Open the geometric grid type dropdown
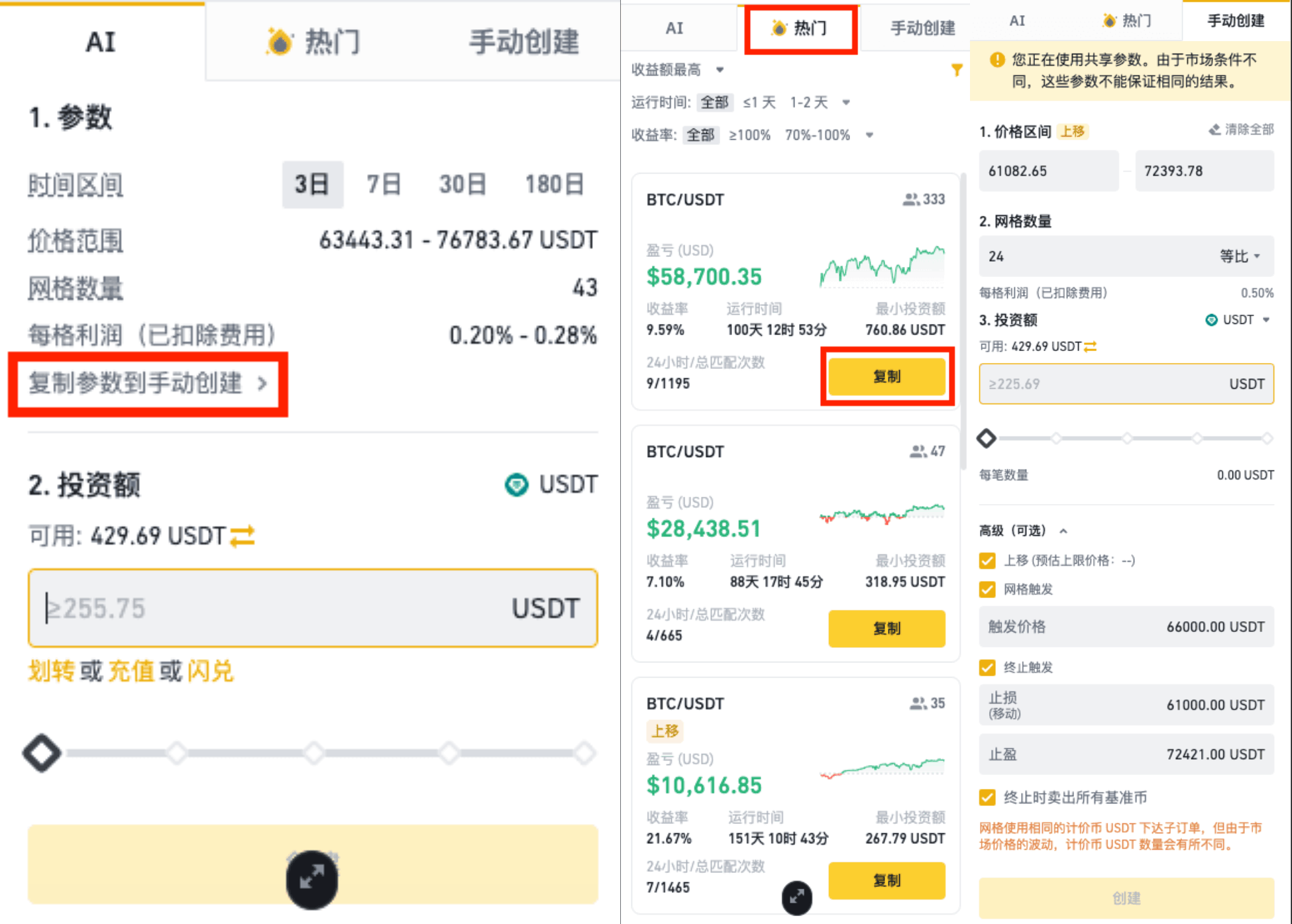The width and height of the screenshot is (1292, 924). click(1240, 256)
